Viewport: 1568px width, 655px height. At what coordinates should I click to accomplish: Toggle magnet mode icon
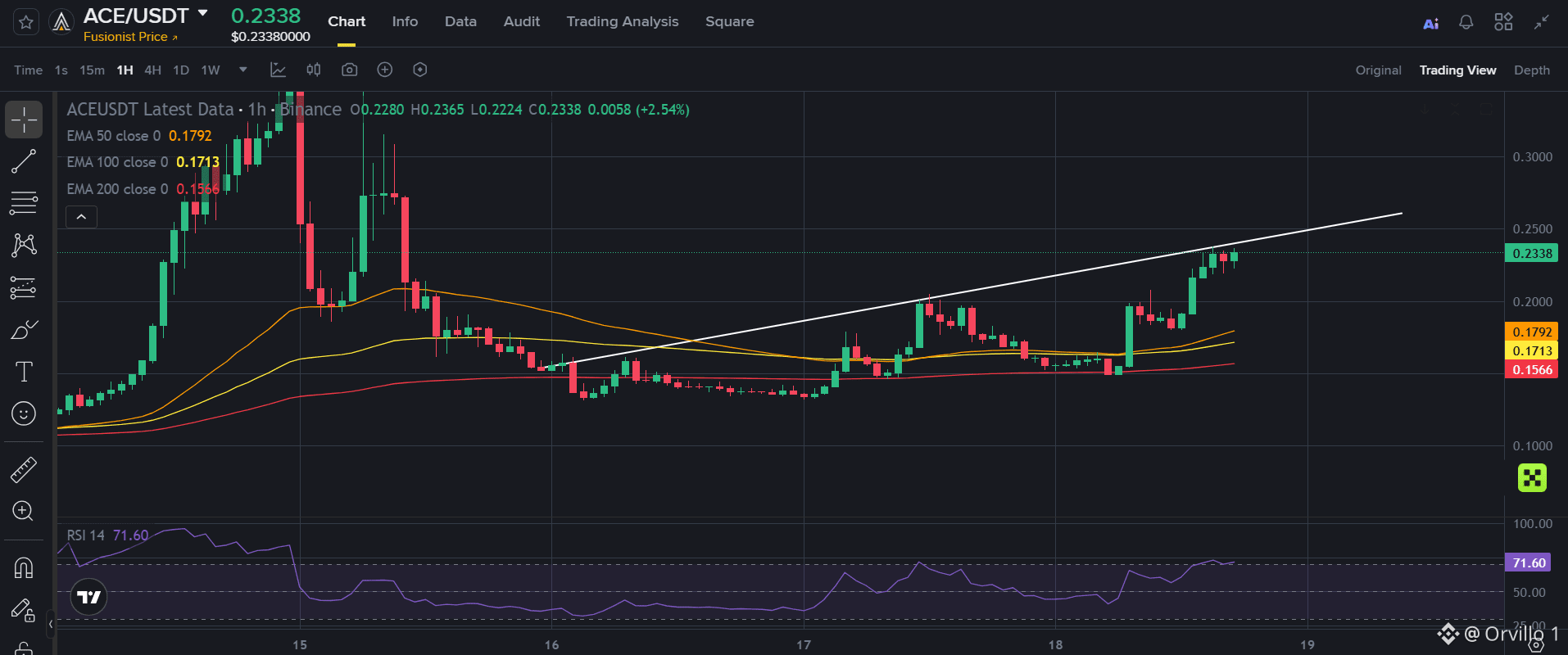tap(24, 567)
